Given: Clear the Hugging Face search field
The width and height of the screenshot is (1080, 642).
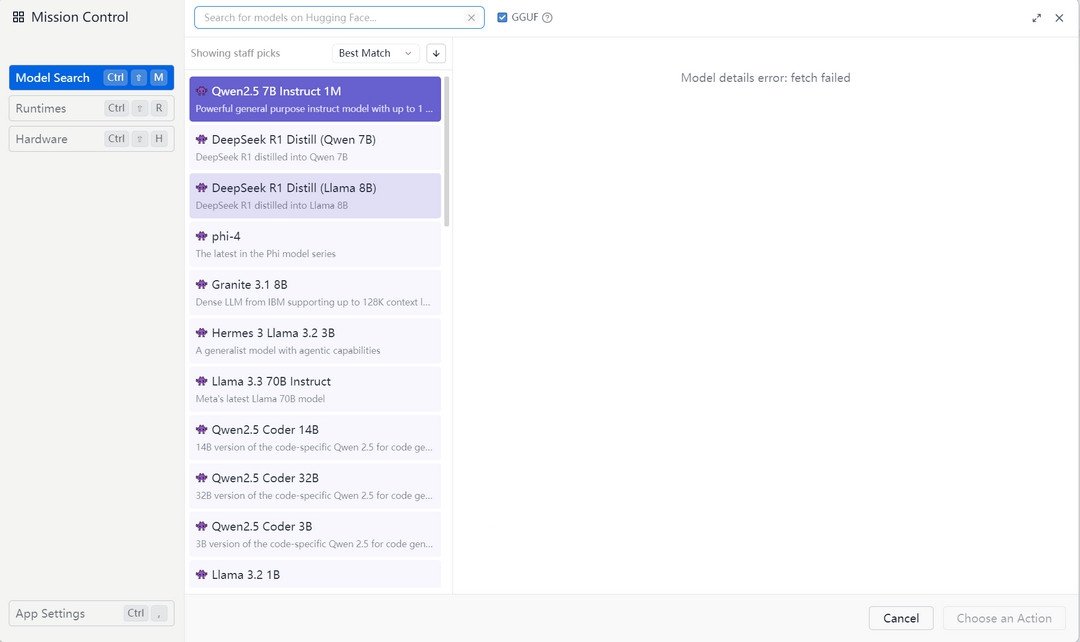Looking at the screenshot, I should point(471,18).
